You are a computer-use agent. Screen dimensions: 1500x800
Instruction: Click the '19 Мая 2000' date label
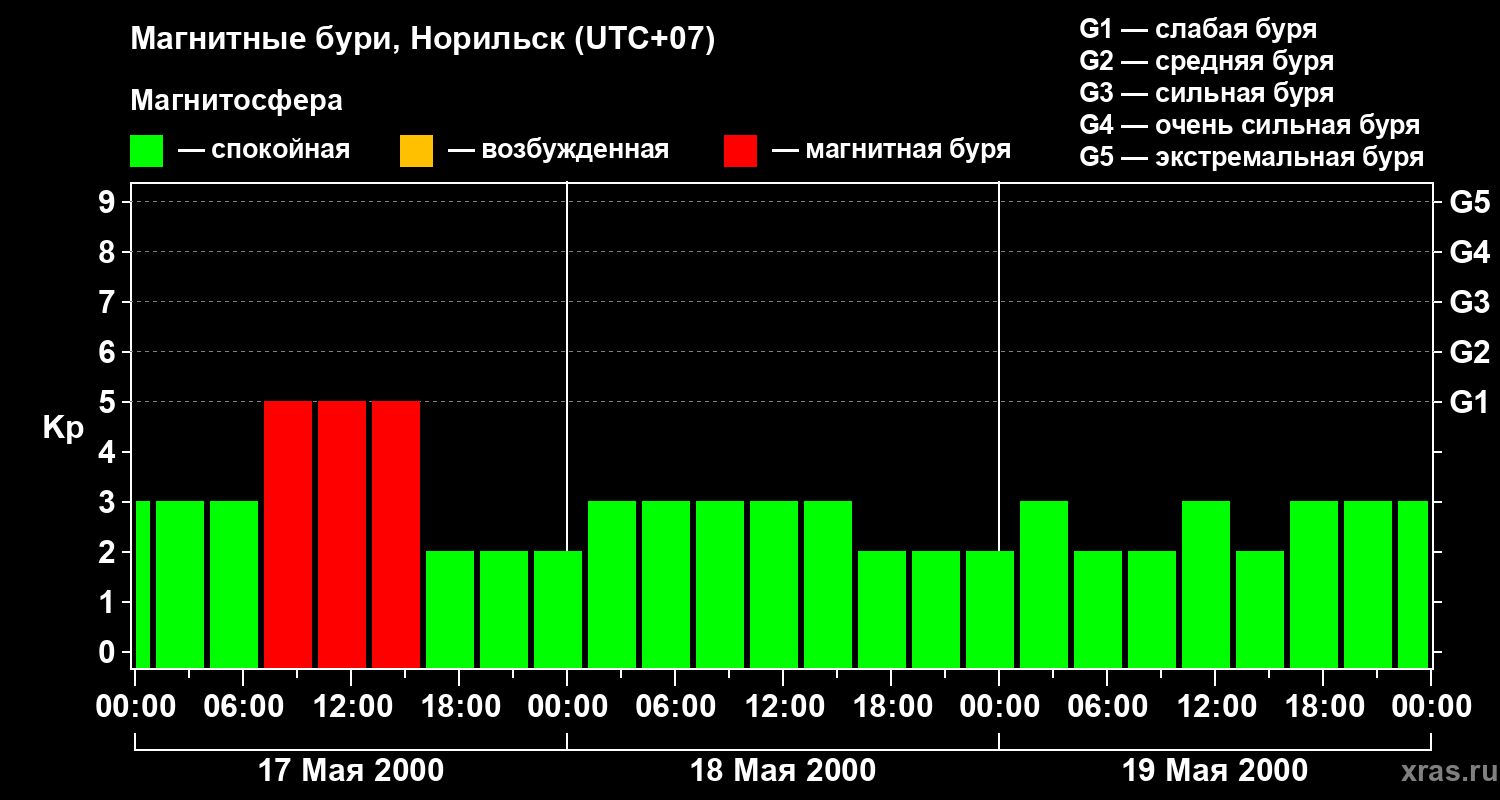[x=1215, y=771]
